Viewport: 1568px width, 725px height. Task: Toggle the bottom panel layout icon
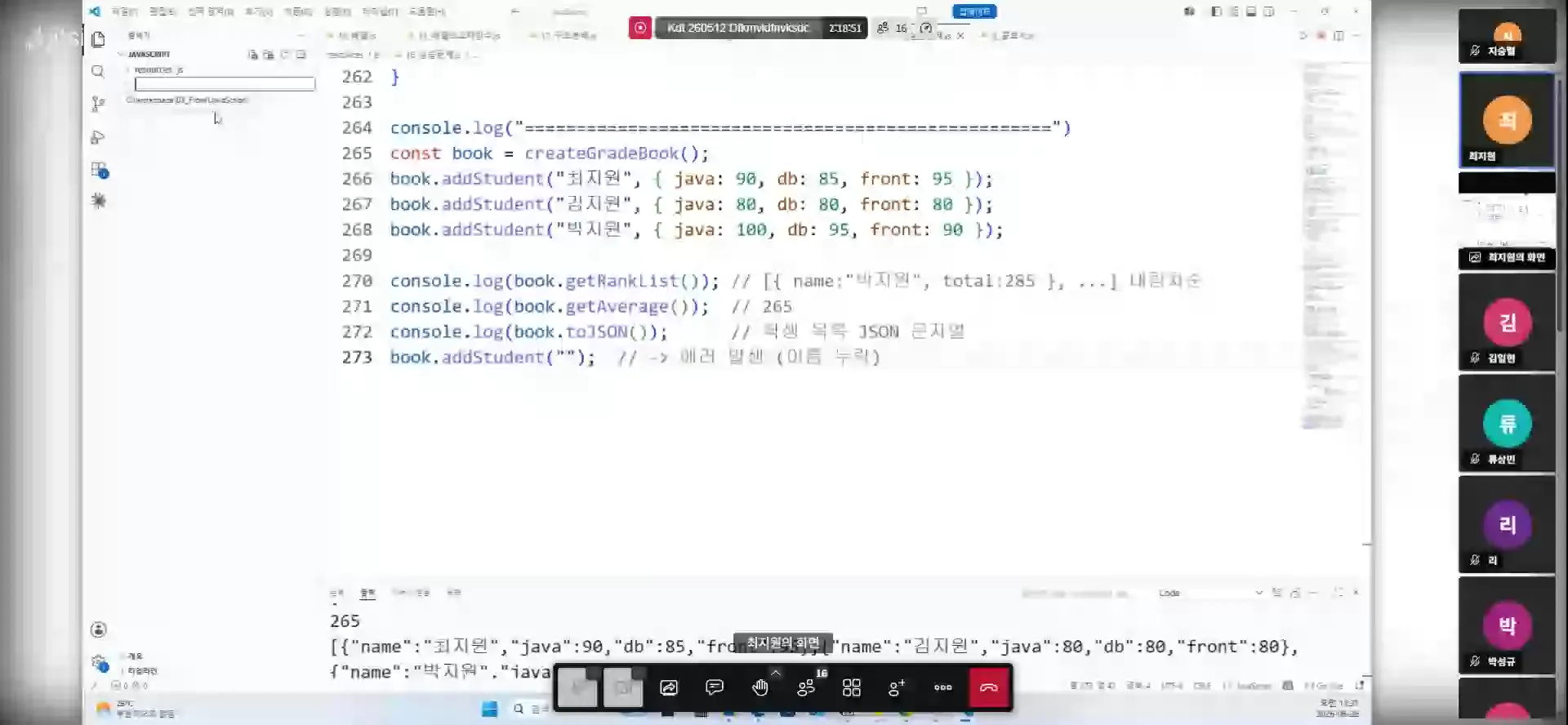click(1251, 11)
